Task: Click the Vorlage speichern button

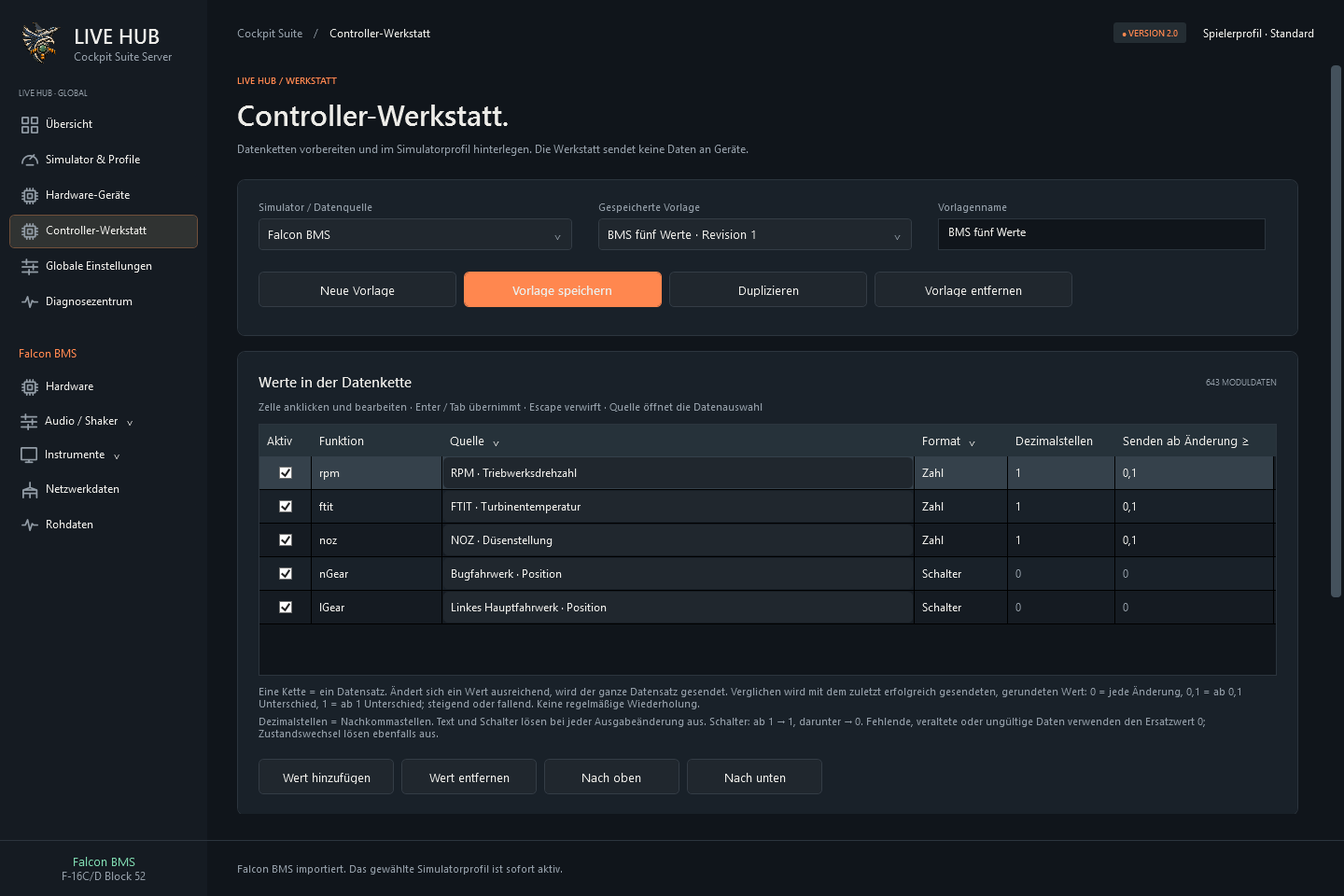Action: [x=563, y=289]
